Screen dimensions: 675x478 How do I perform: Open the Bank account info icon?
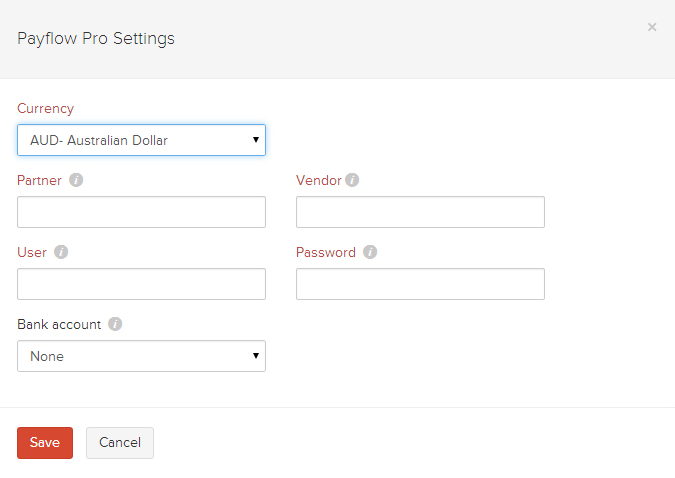[x=115, y=325]
